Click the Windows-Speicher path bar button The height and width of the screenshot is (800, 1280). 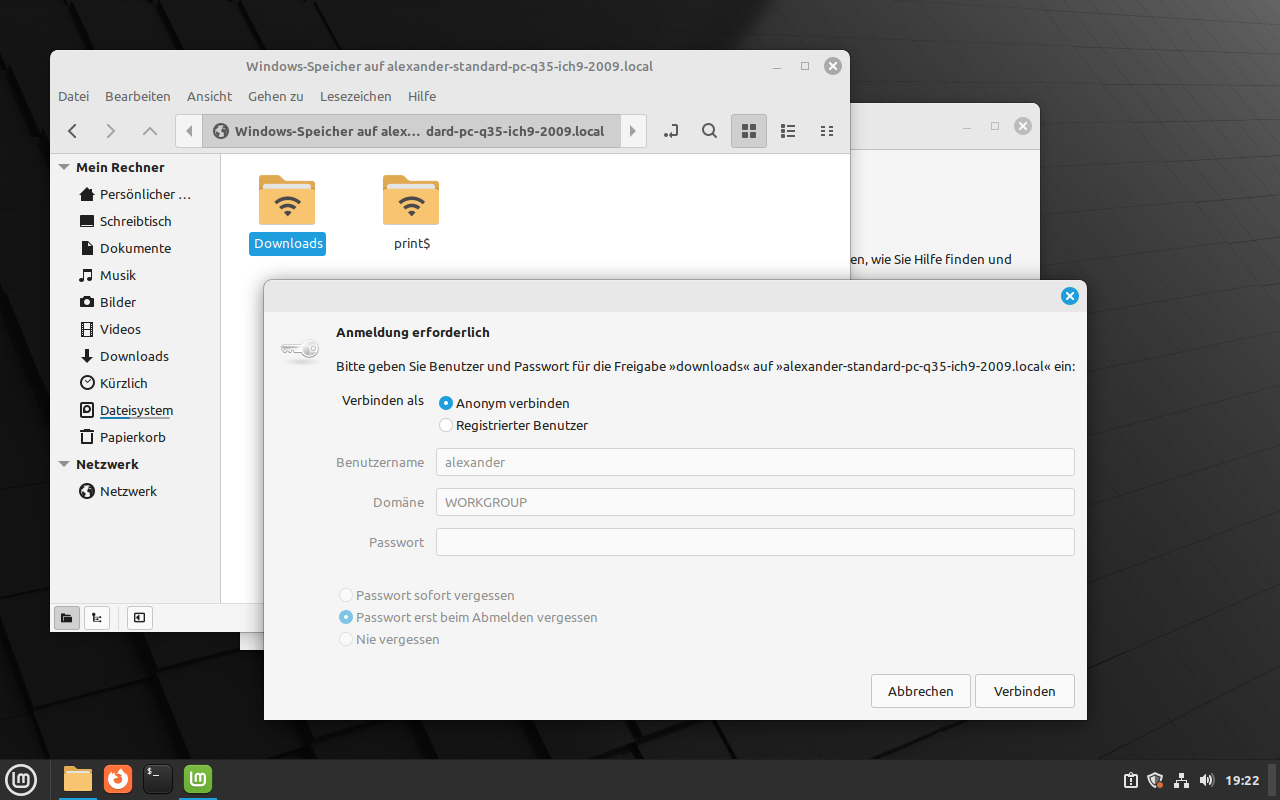411,131
